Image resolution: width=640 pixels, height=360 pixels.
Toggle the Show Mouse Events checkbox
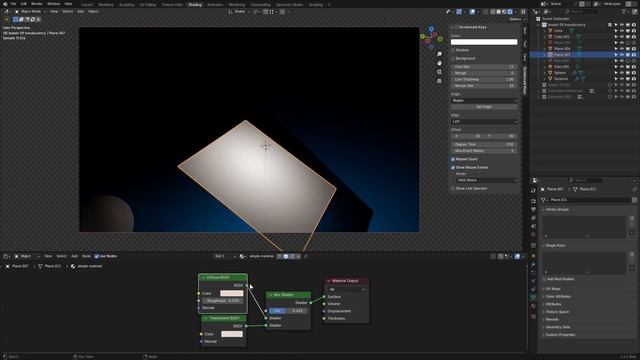453,167
